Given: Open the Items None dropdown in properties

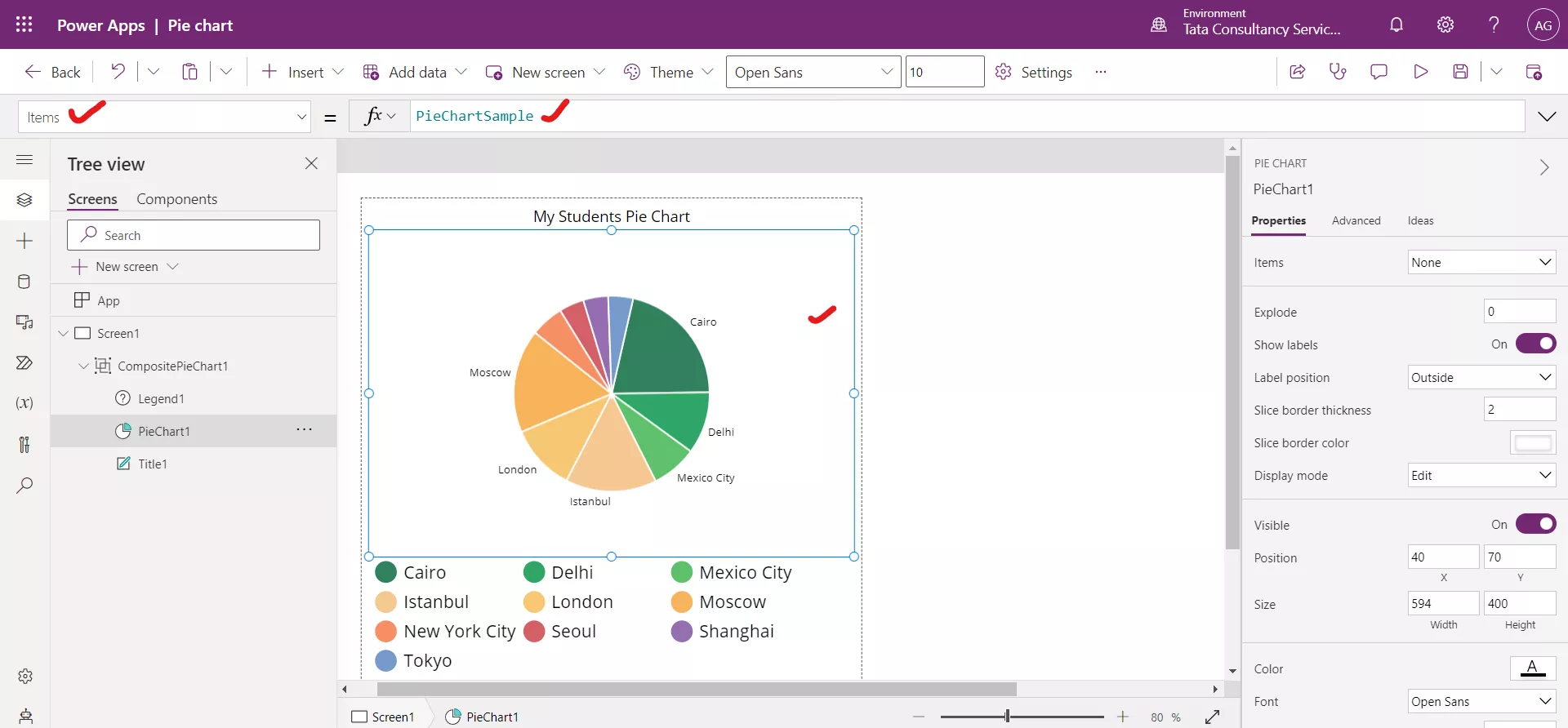Looking at the screenshot, I should (x=1481, y=262).
